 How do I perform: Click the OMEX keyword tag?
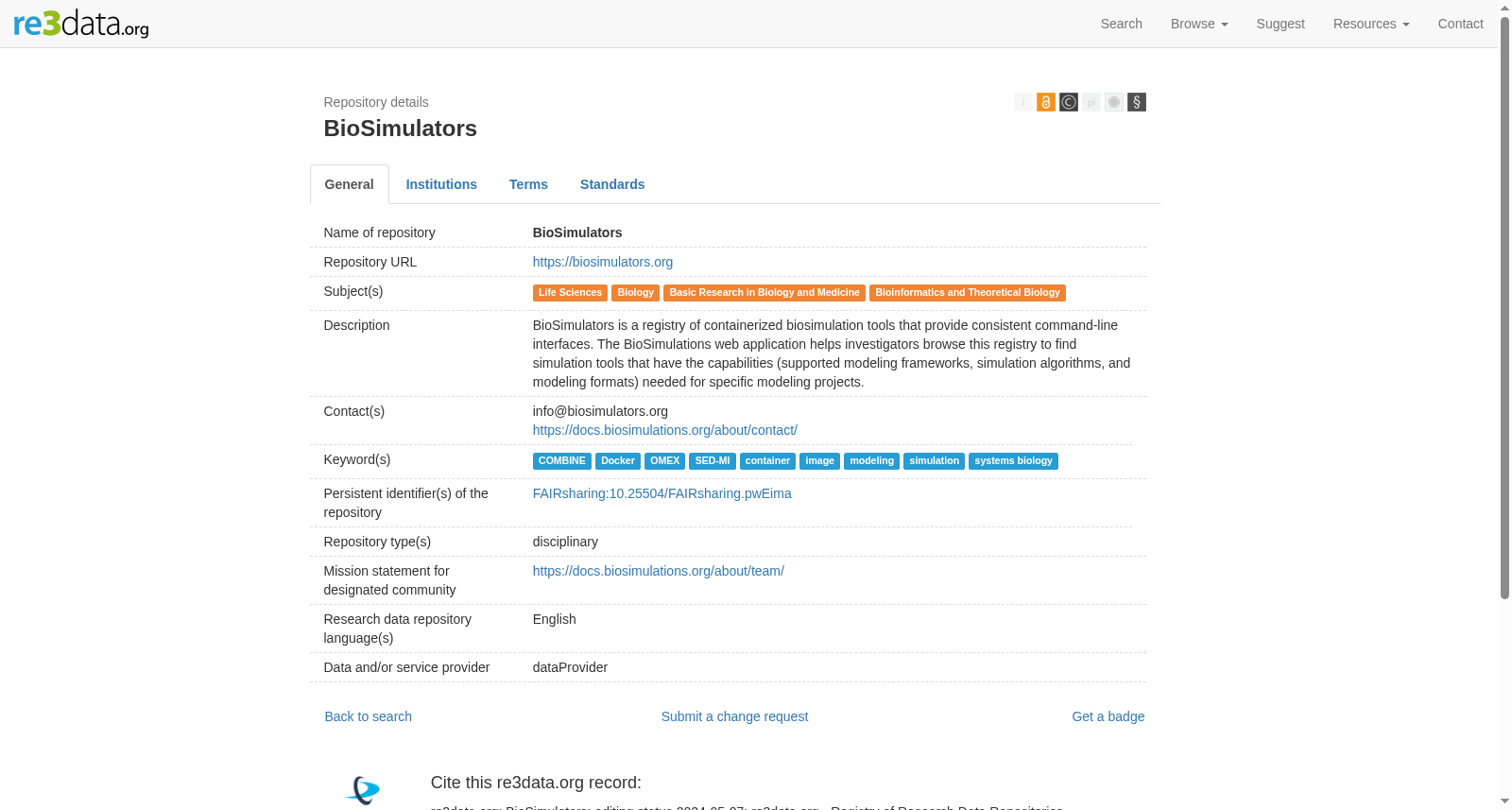pyautogui.click(x=665, y=461)
